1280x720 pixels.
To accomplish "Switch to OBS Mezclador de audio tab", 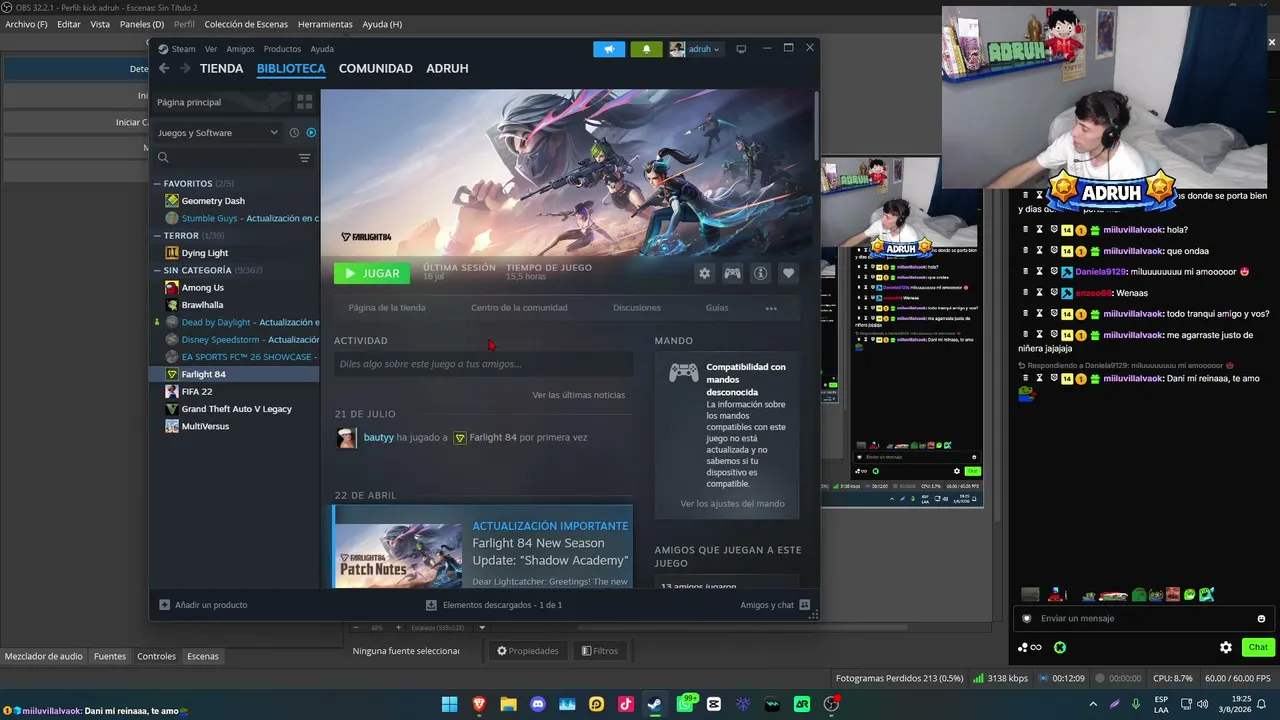I will click(44, 657).
